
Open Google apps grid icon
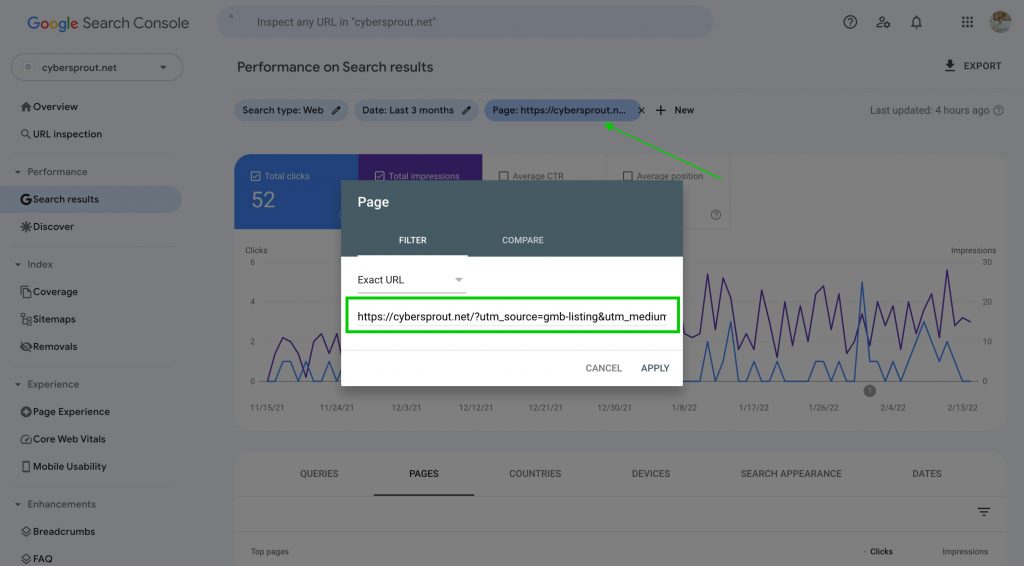(967, 22)
